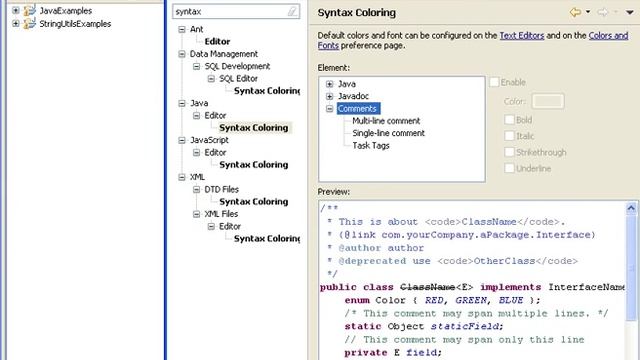This screenshot has height=360, width=640.
Task: Clear the syntax filter text icon
Action: point(292,11)
